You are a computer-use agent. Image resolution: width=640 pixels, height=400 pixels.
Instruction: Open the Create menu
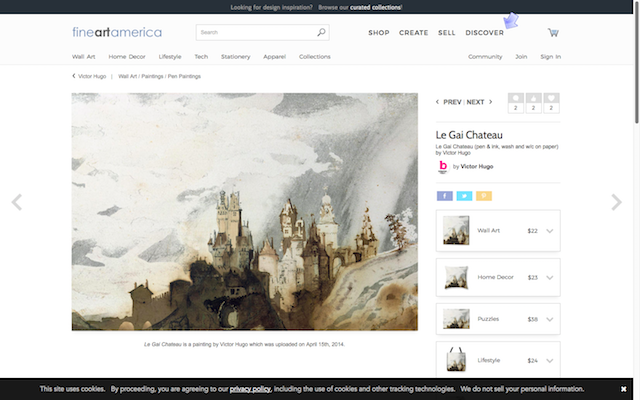click(x=413, y=33)
